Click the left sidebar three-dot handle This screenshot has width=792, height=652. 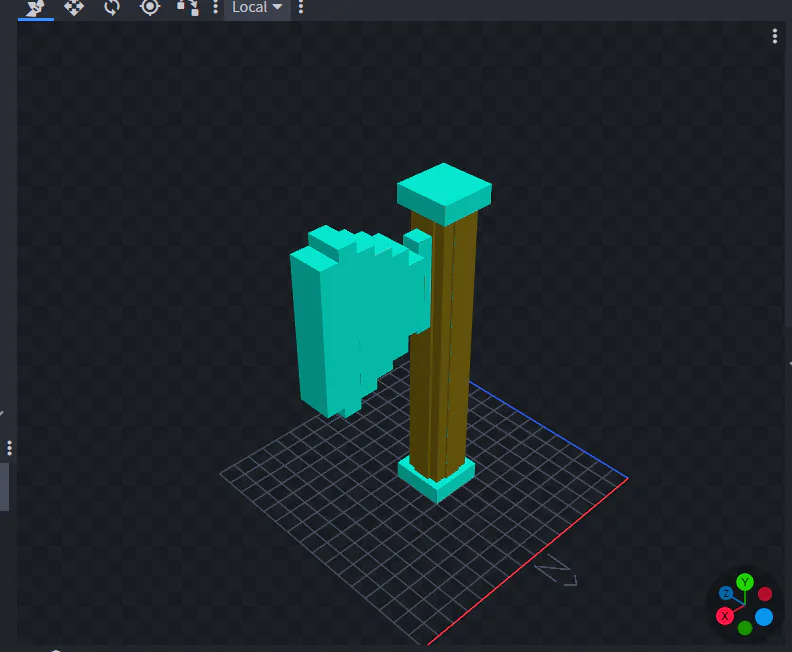9,448
